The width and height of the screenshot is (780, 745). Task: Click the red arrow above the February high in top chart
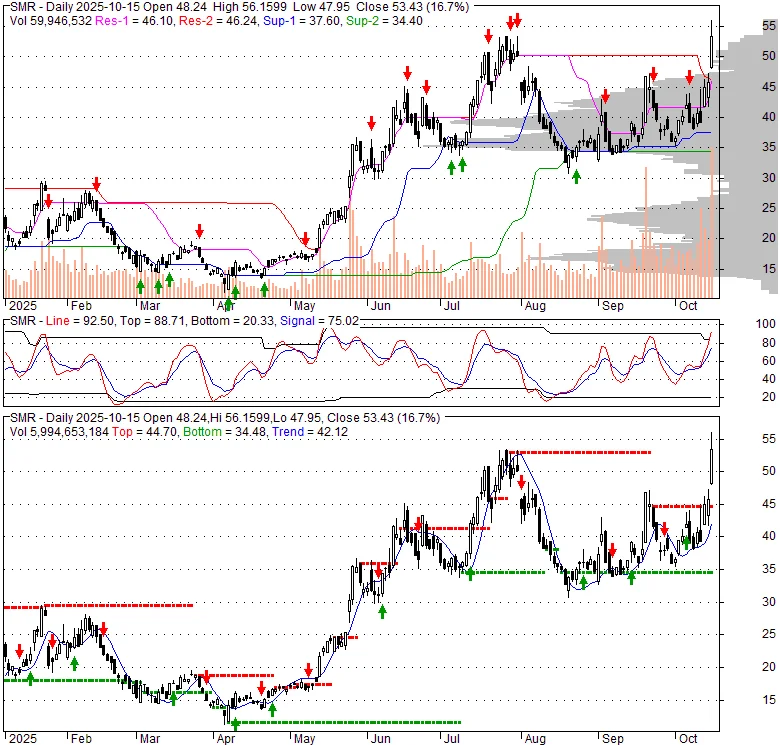tap(97, 185)
